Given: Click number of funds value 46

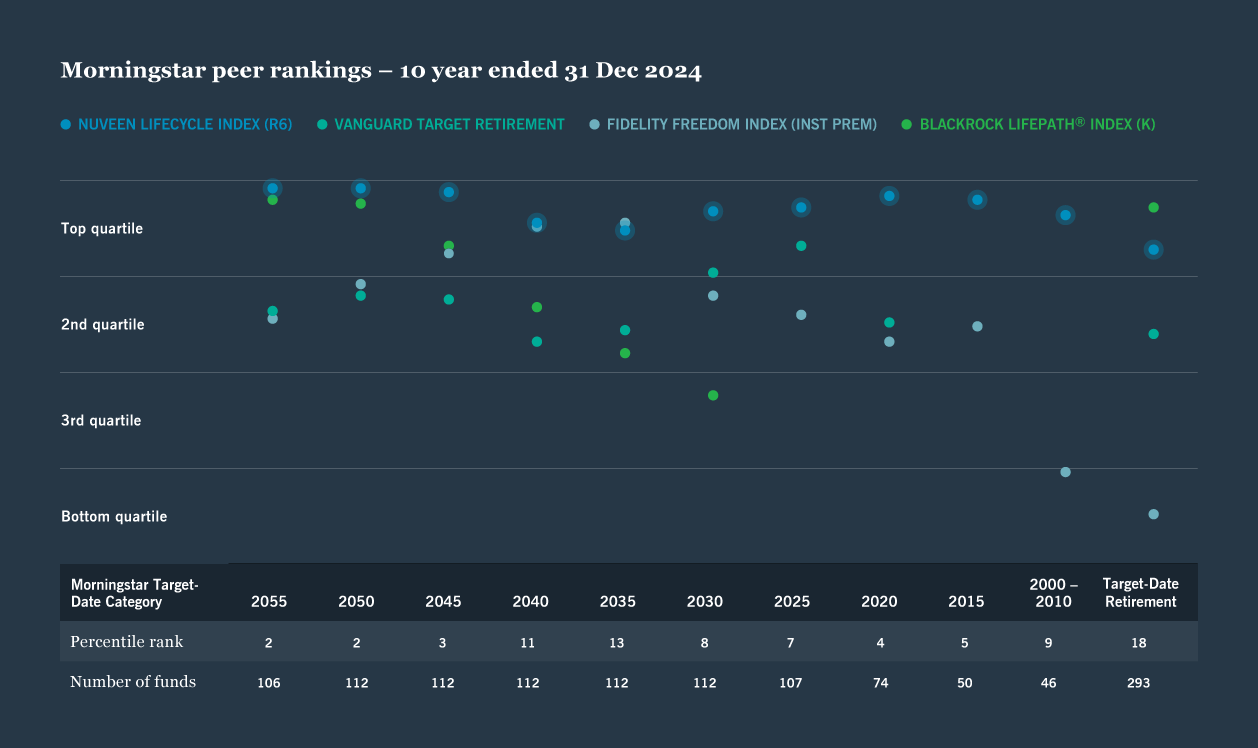Looking at the screenshot, I should pos(1048,683).
